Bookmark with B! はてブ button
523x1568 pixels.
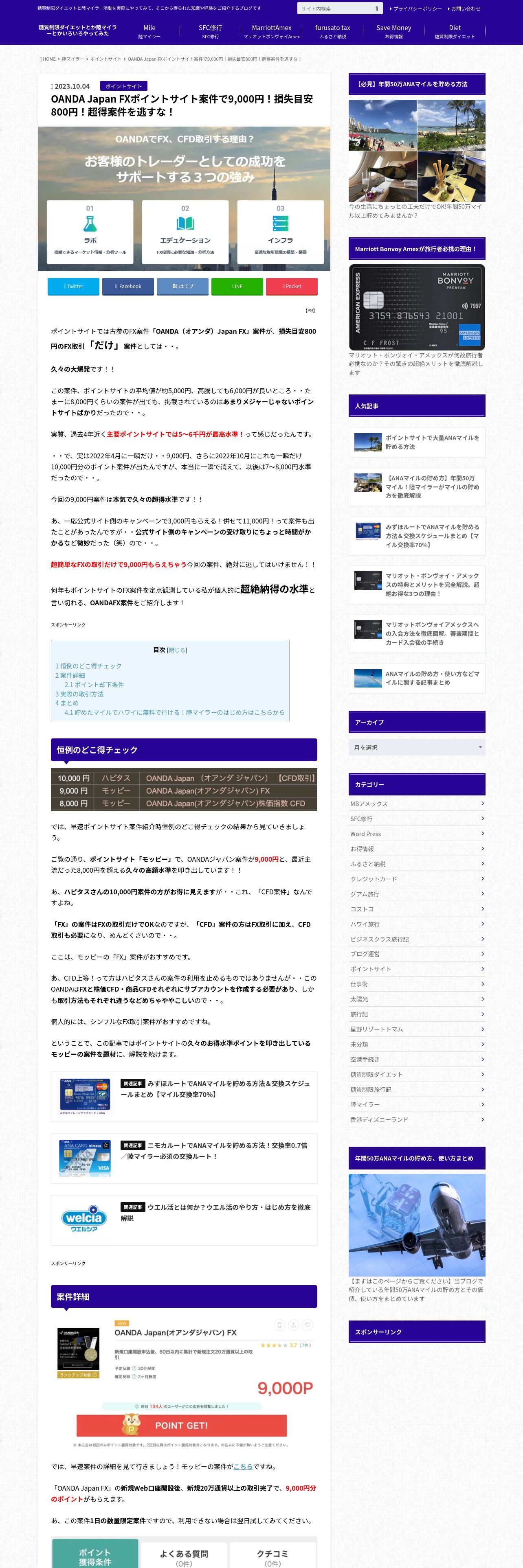tap(182, 286)
